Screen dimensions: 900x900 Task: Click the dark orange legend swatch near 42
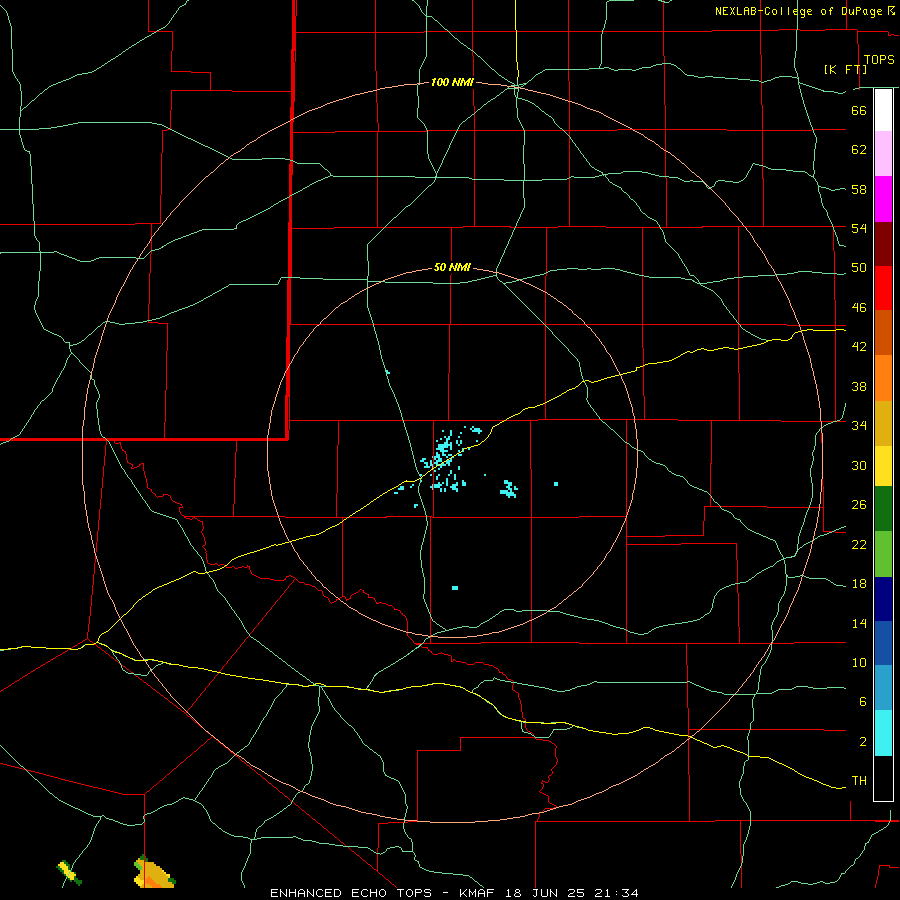[x=883, y=332]
